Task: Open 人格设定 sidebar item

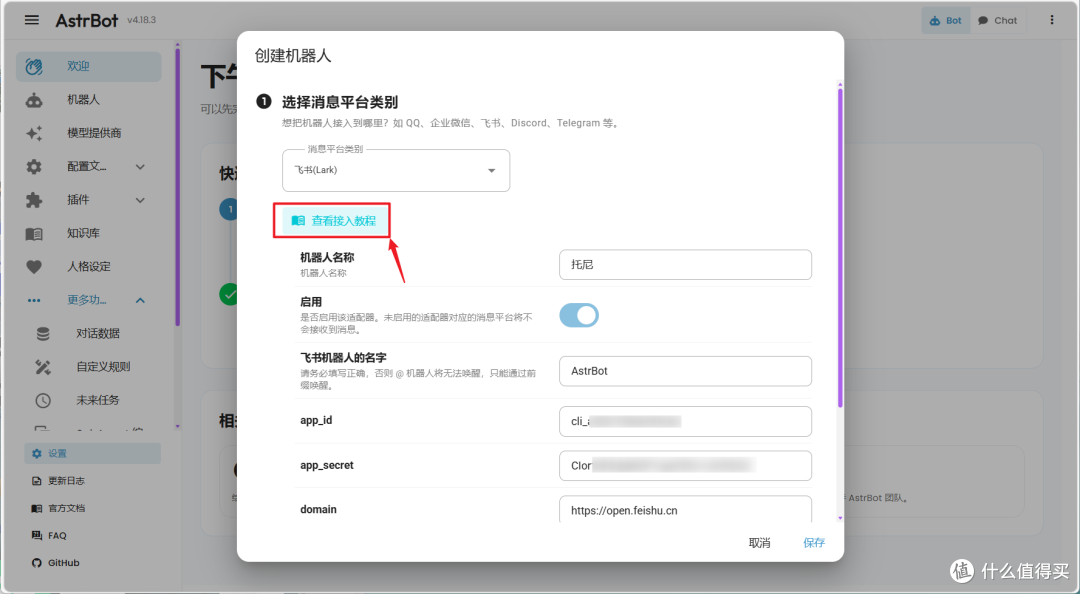Action: click(x=89, y=267)
